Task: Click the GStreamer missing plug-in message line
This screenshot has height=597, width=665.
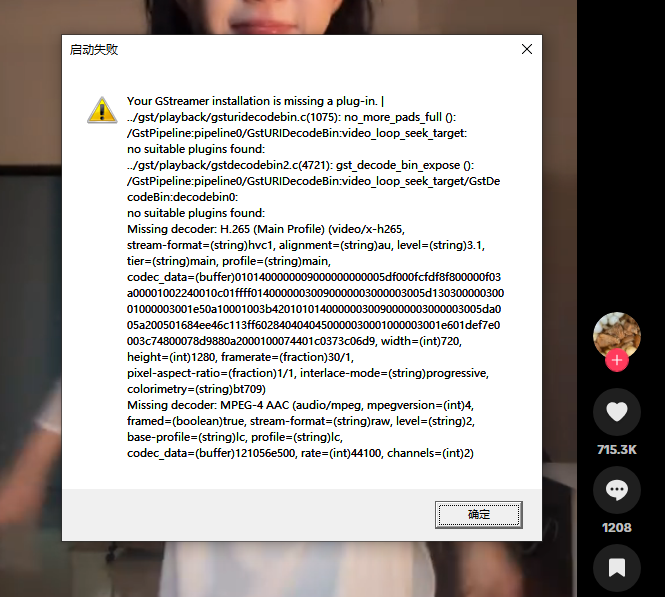Action: click(255, 101)
